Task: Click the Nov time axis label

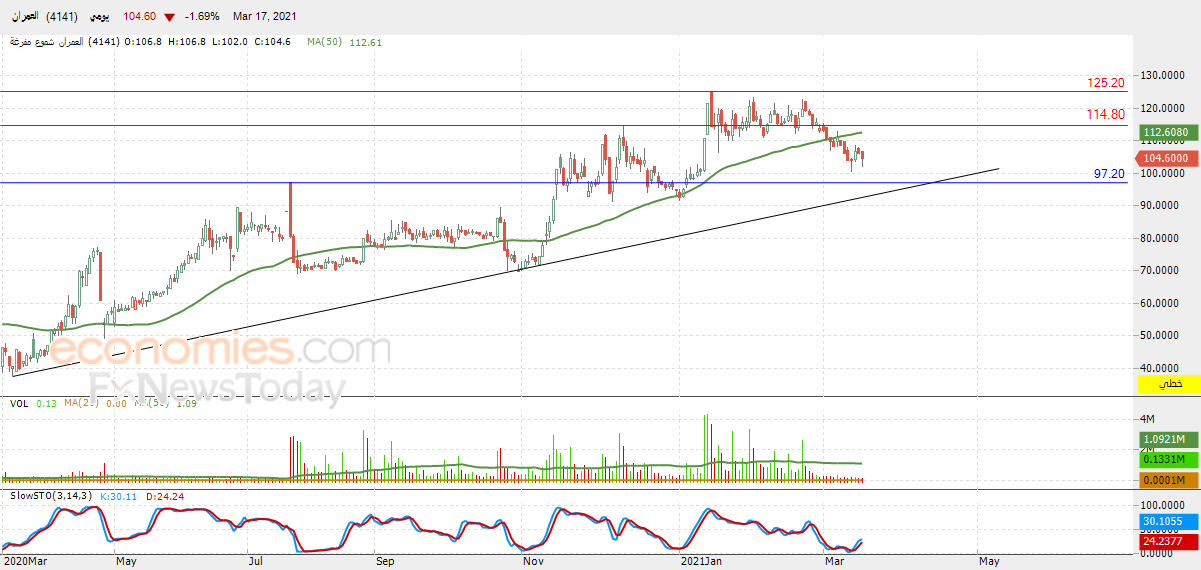Action: [x=534, y=561]
